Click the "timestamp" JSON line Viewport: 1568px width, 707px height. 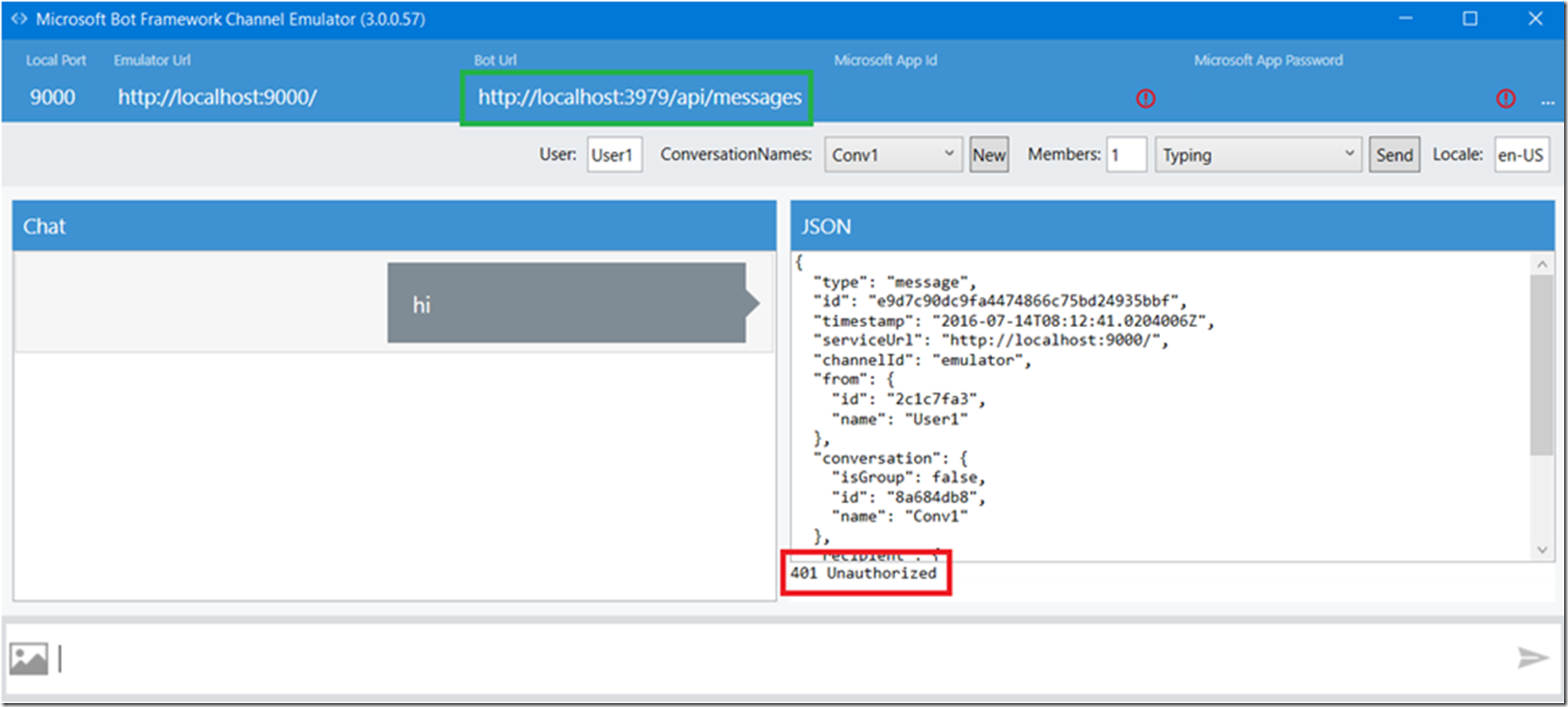1014,321
